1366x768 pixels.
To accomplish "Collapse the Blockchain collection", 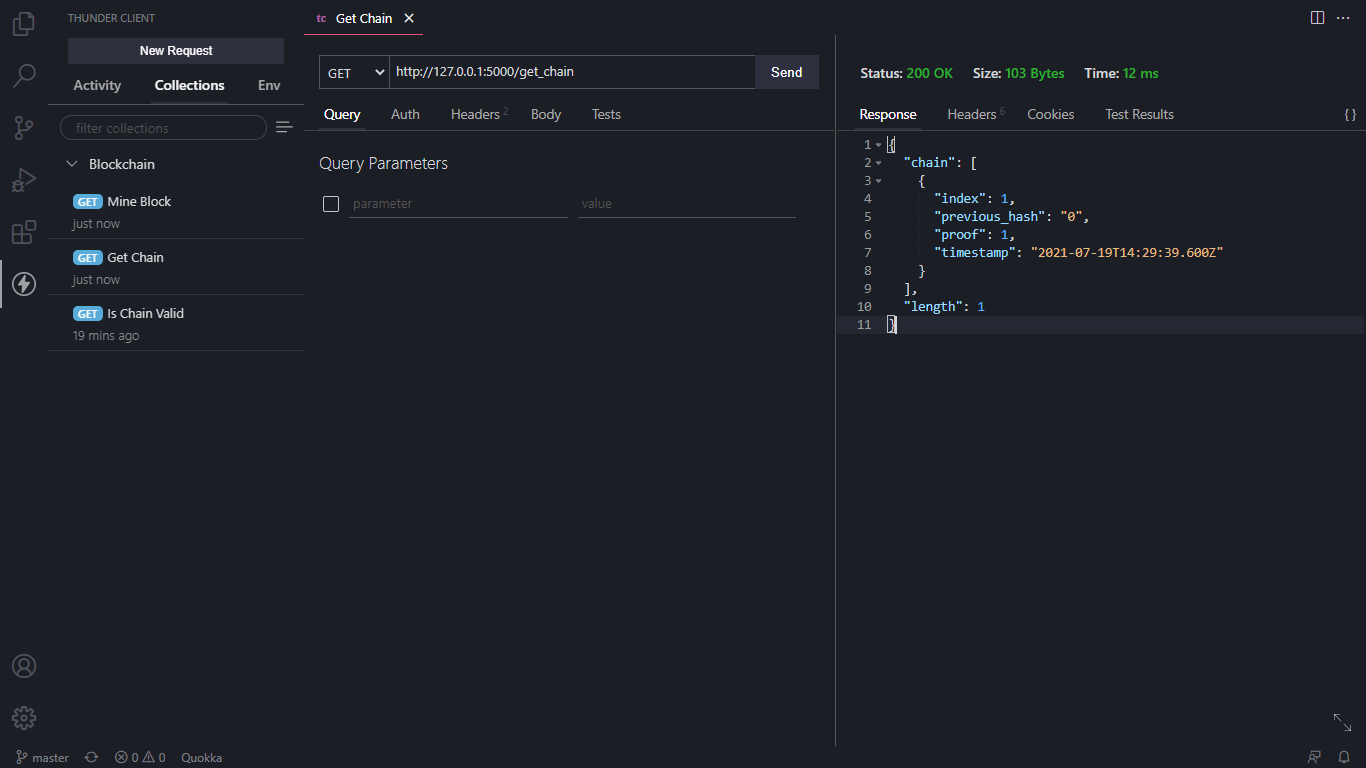I will pos(71,164).
